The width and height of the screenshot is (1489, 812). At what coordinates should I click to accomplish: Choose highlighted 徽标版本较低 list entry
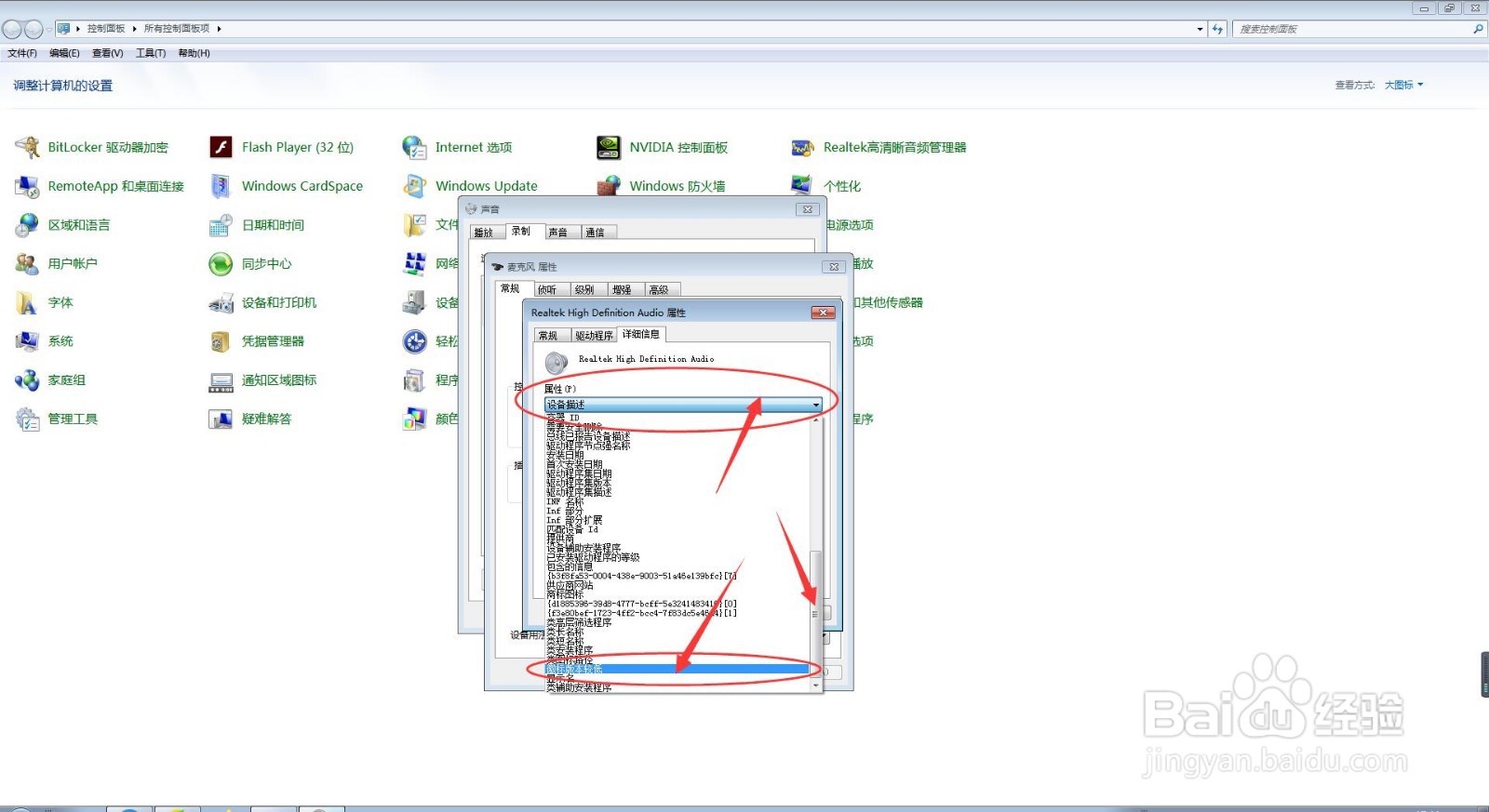pyautogui.click(x=677, y=670)
